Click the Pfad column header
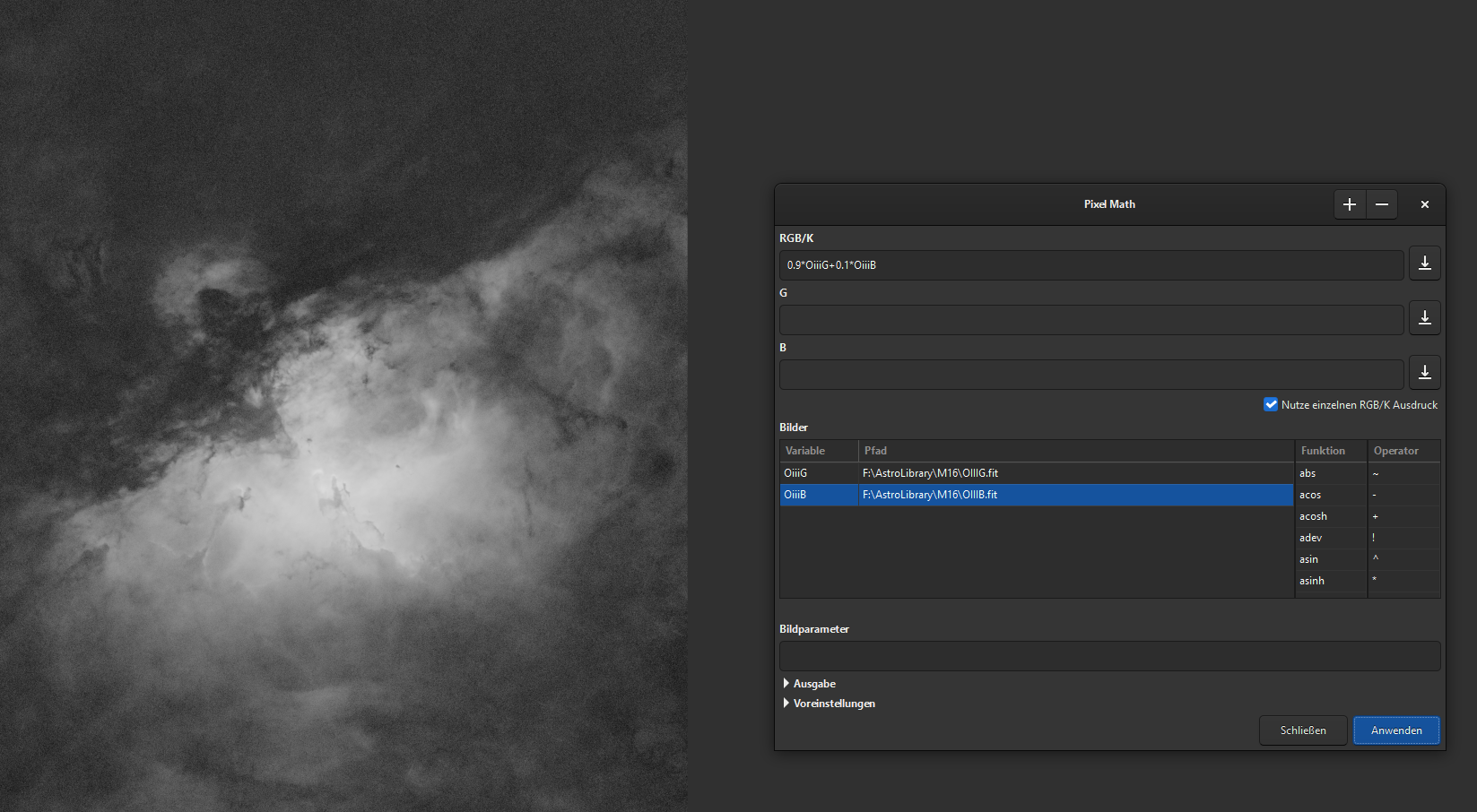 1075,451
